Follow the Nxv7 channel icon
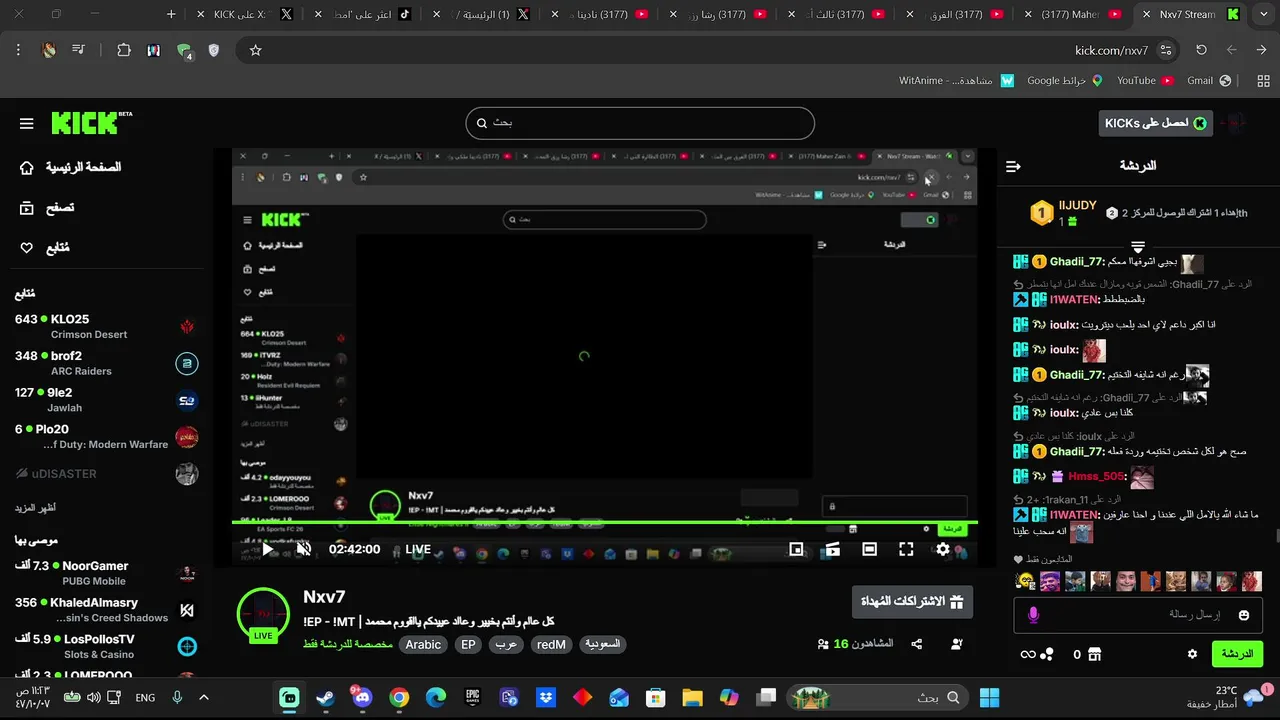Viewport: 1280px width, 720px height. click(x=957, y=645)
